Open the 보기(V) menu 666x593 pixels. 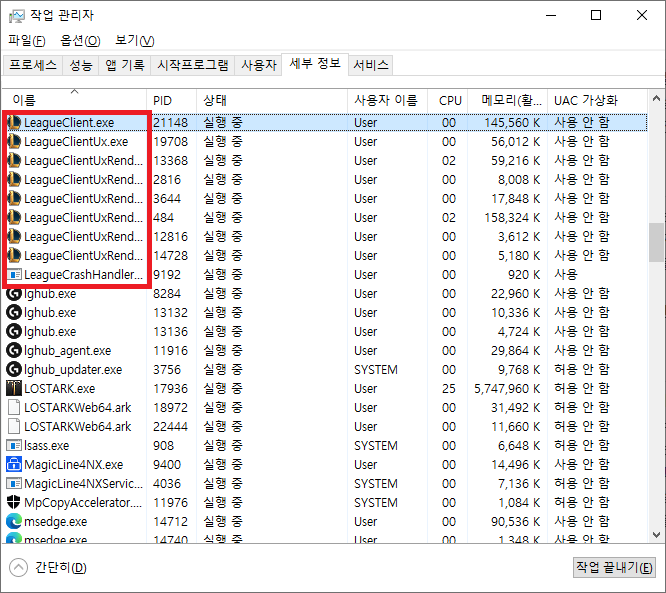pos(135,41)
